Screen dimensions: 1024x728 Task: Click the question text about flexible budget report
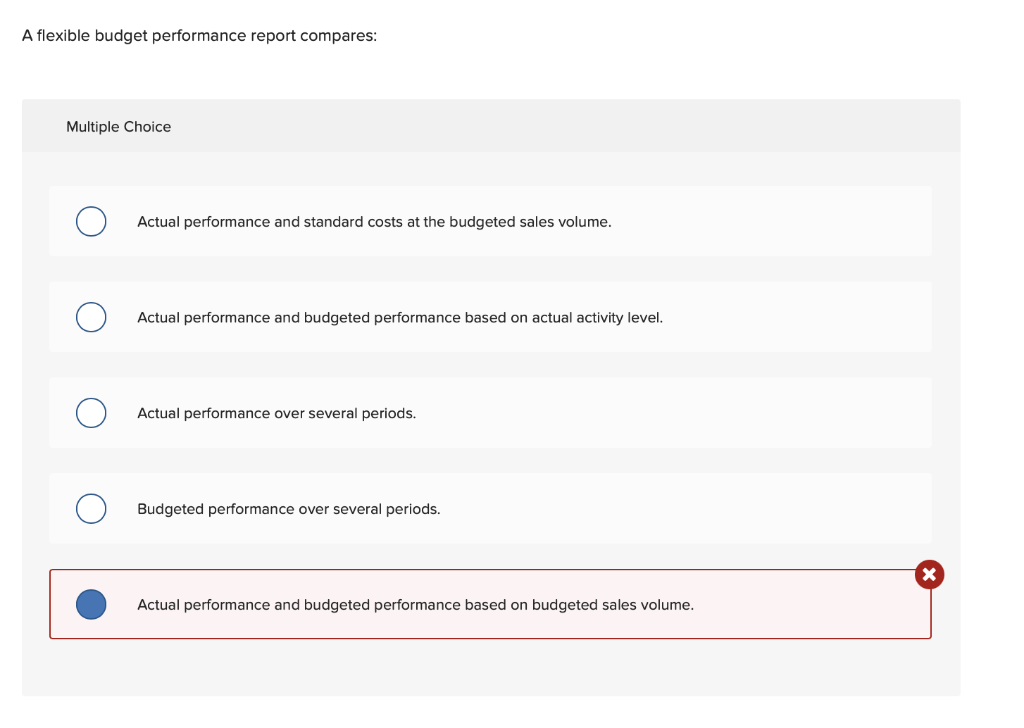199,36
